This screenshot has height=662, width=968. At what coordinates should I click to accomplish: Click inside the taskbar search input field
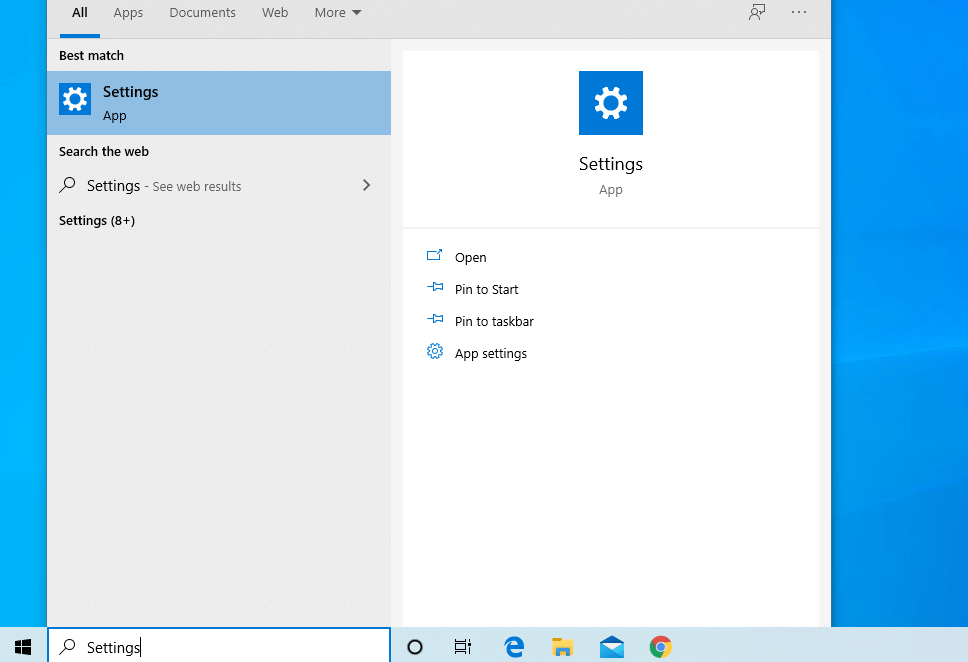[219, 647]
